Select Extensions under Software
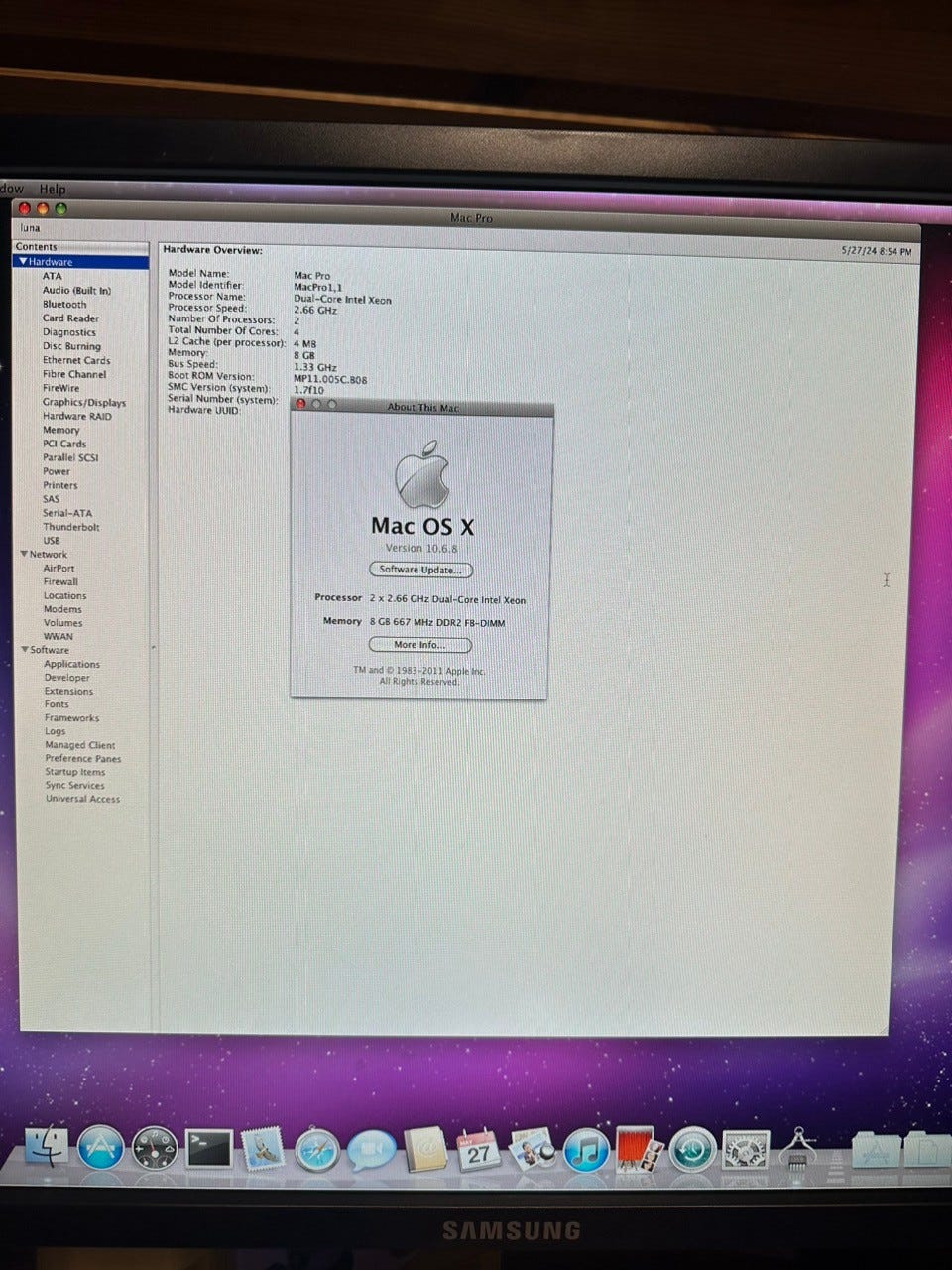This screenshot has height=1270, width=952. [69, 691]
